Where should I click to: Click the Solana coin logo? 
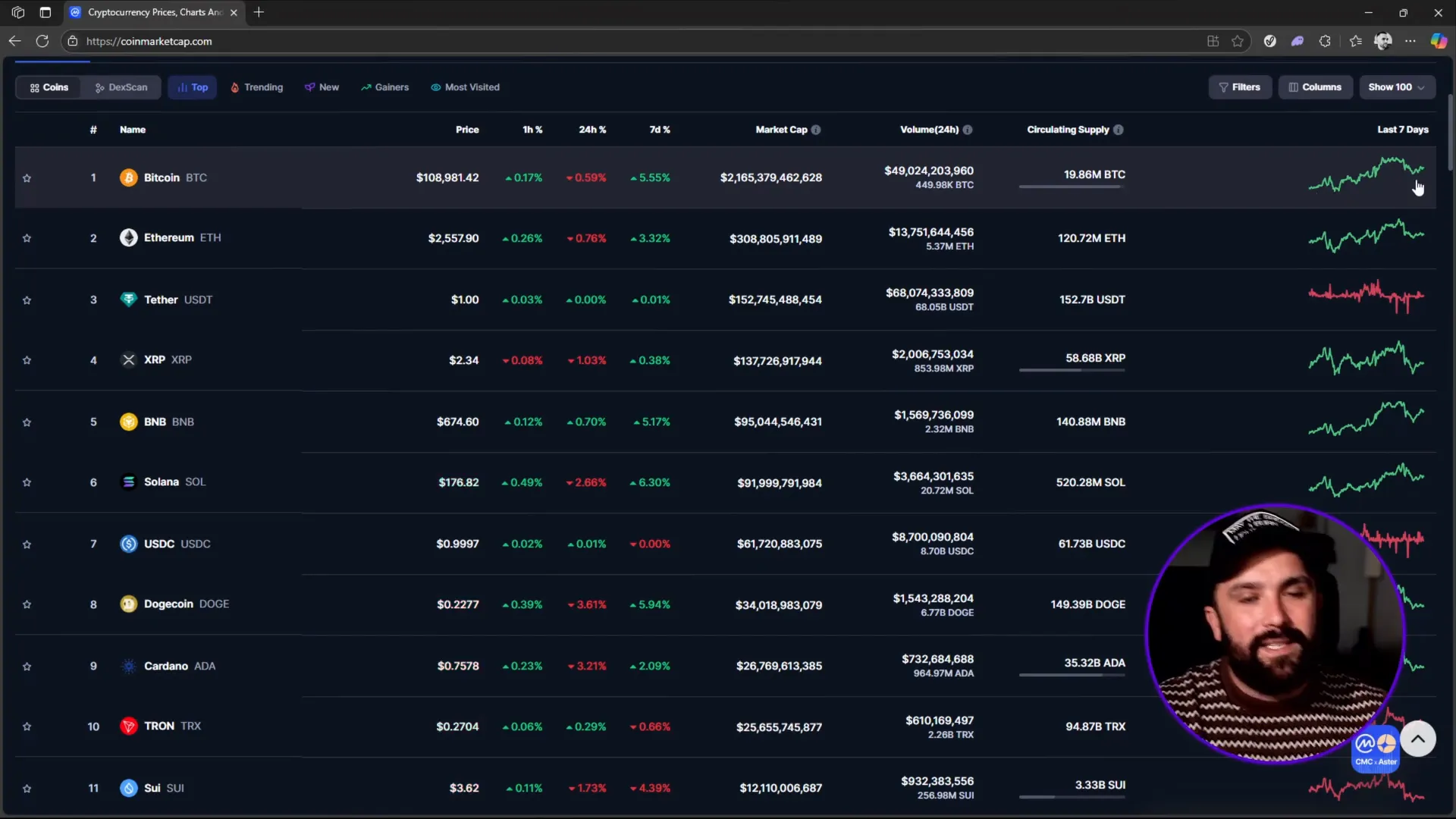click(128, 482)
